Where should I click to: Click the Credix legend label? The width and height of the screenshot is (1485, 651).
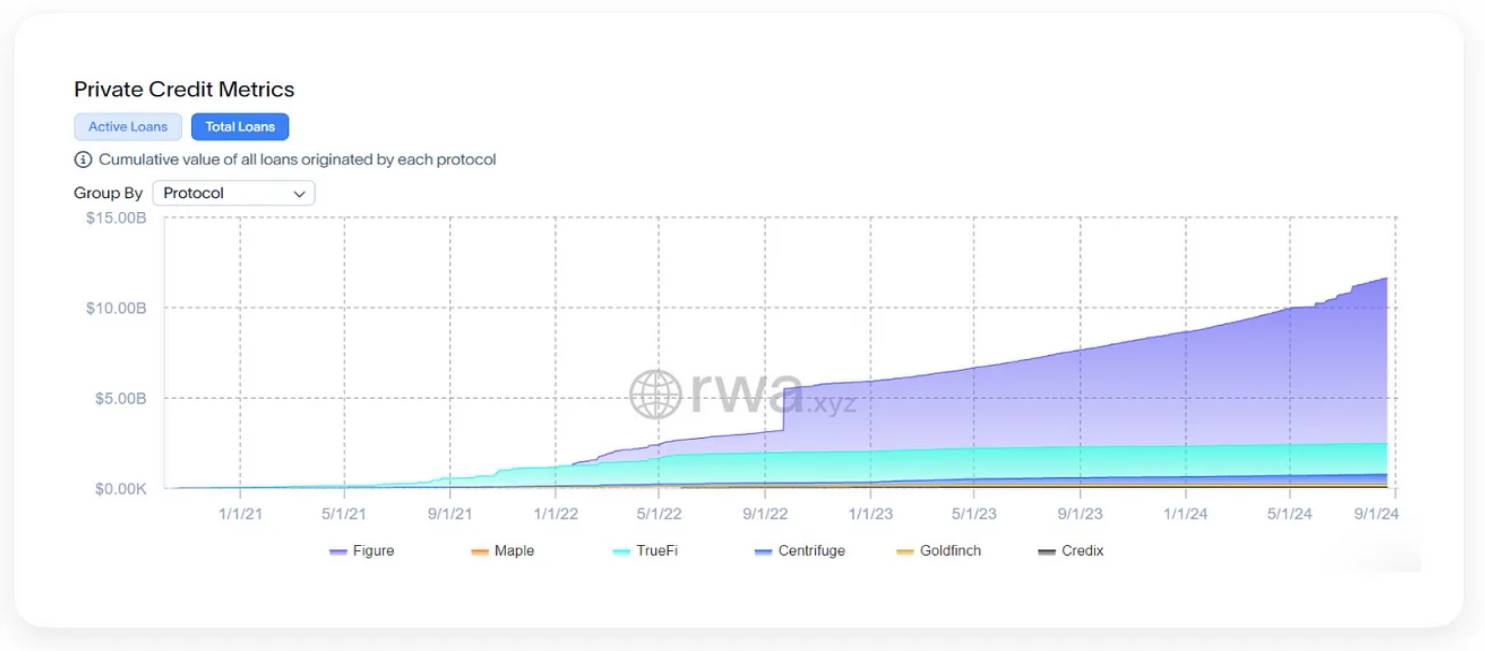point(1082,551)
